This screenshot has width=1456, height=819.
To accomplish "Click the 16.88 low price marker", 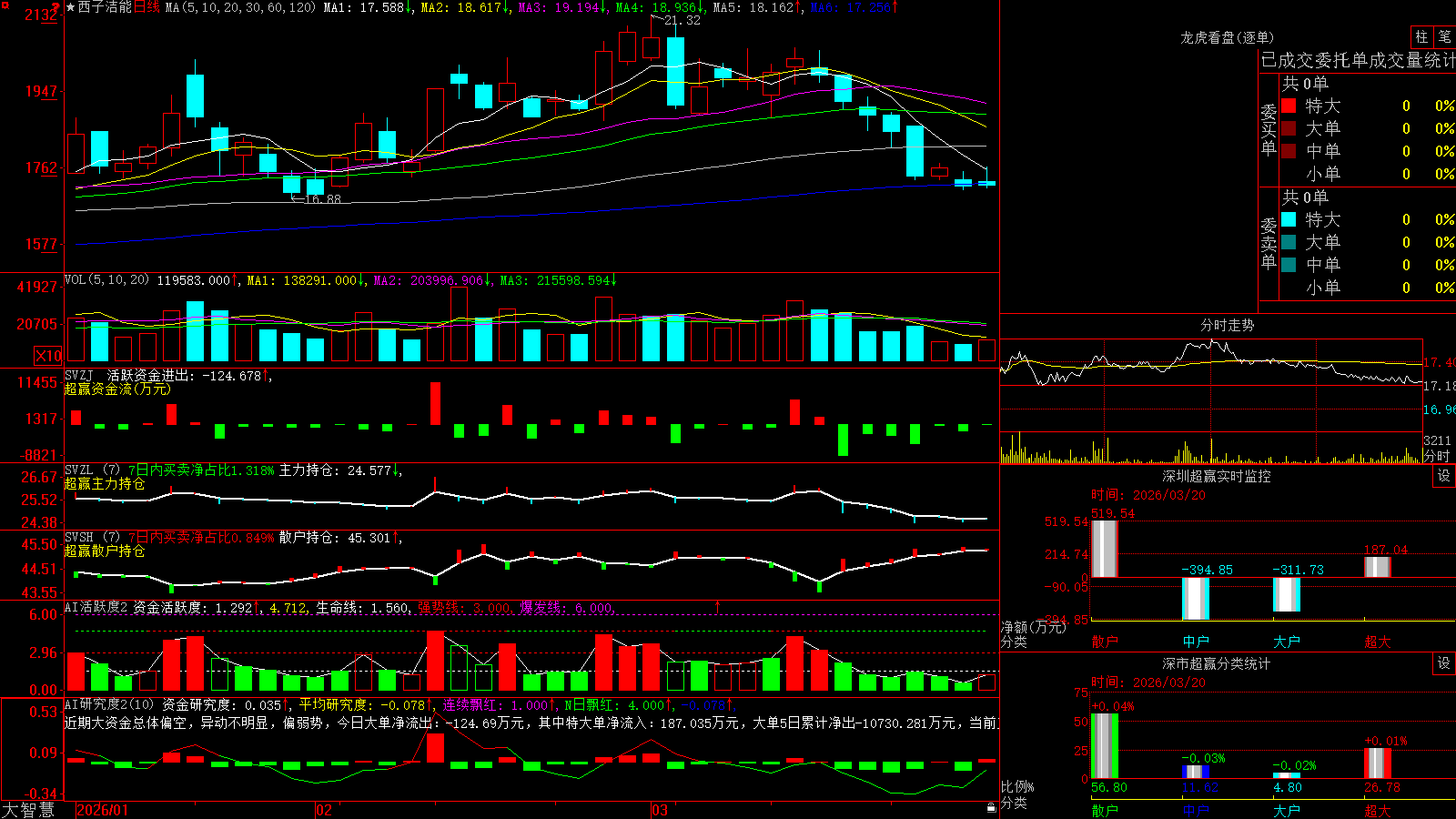I will tap(323, 198).
